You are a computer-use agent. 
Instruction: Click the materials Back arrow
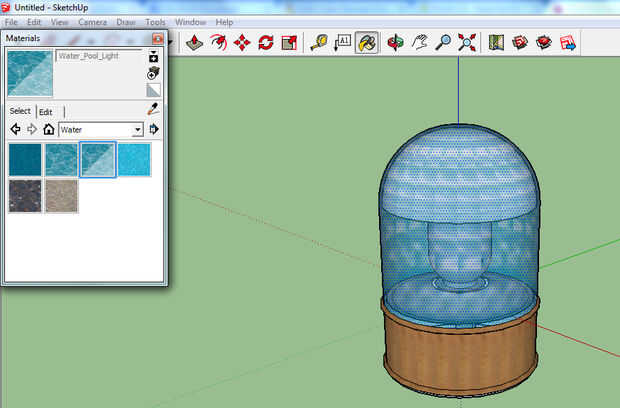(x=16, y=129)
